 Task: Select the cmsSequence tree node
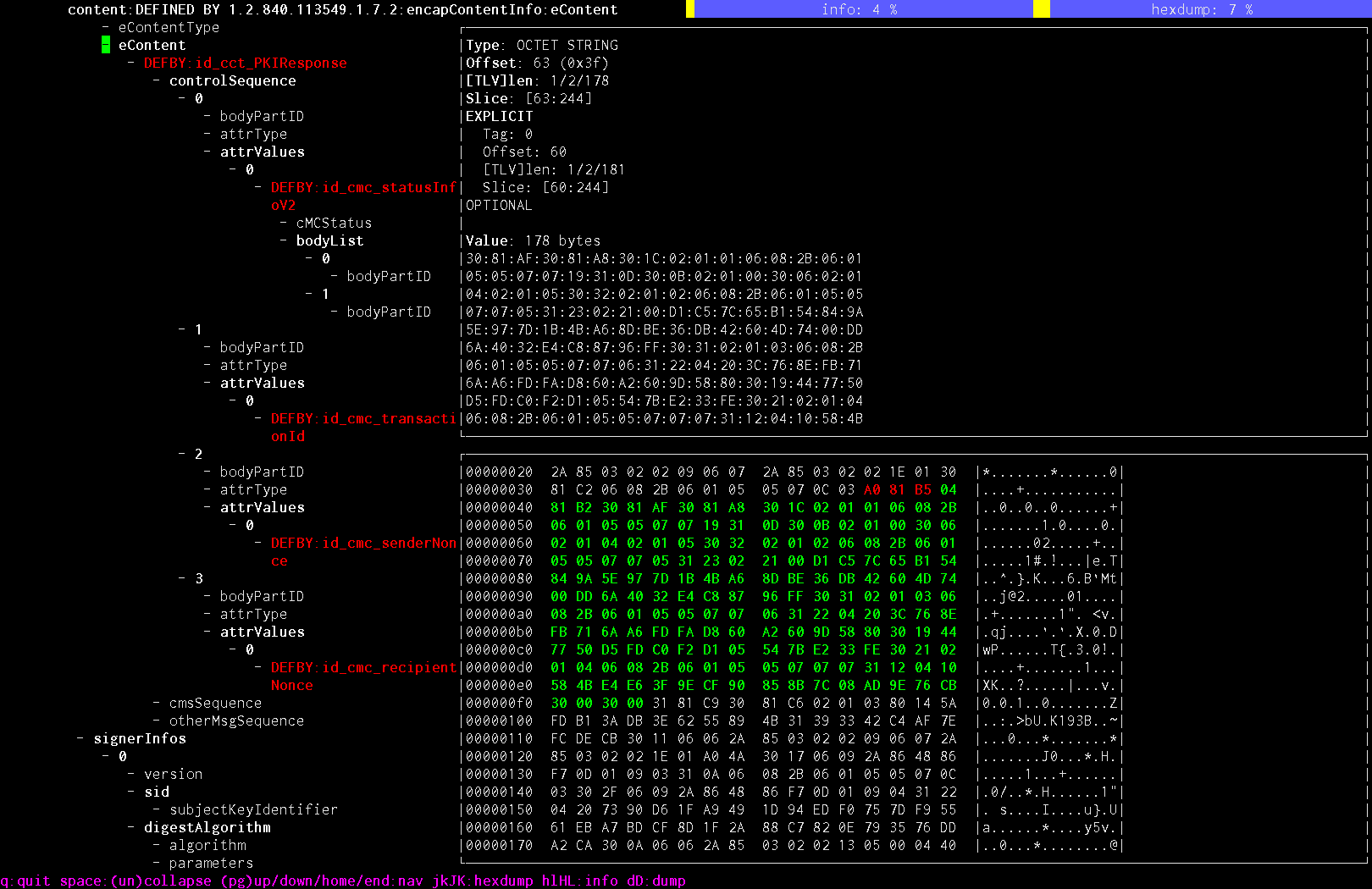(215, 703)
